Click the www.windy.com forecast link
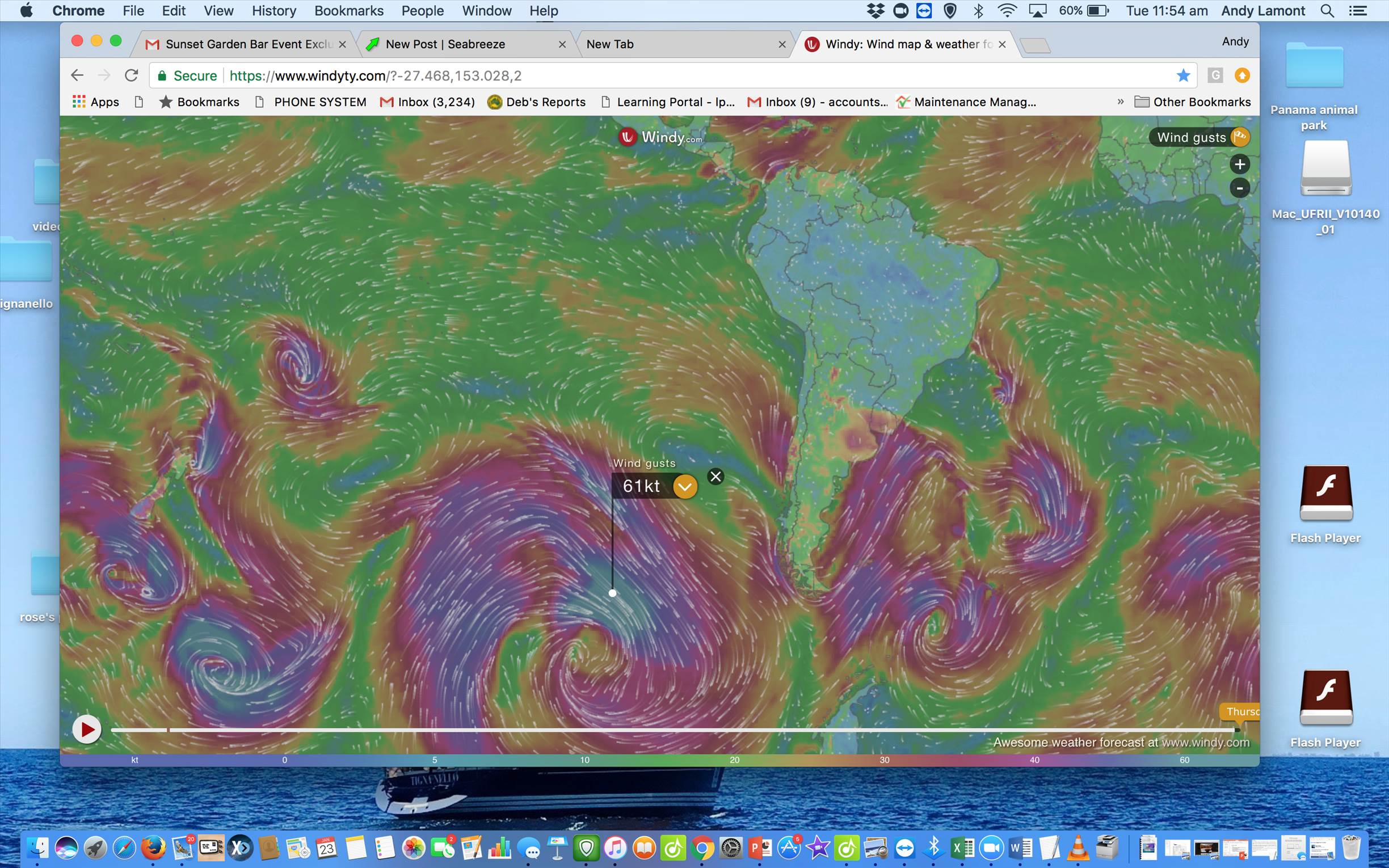 [x=1205, y=742]
